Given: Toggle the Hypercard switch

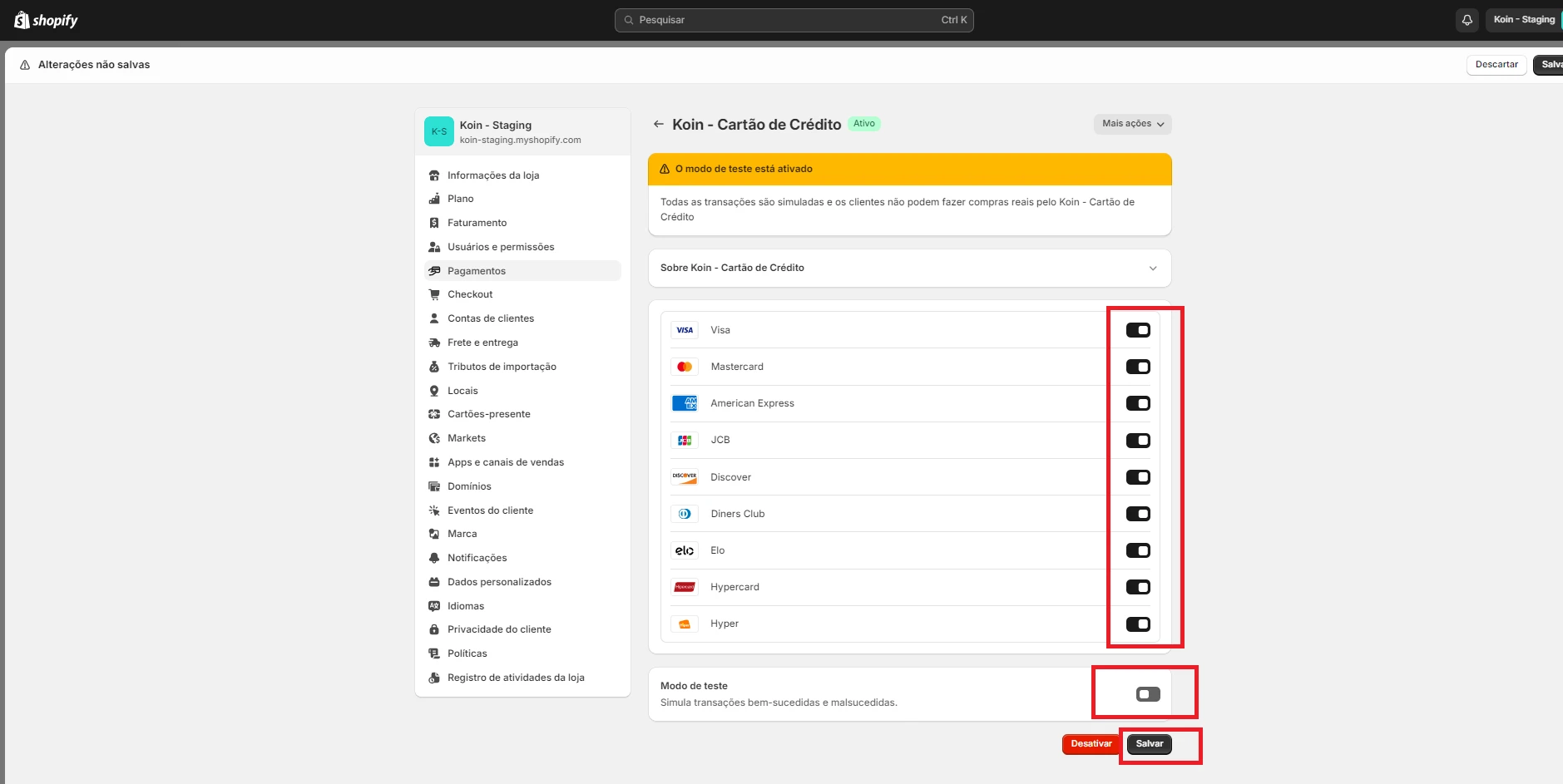Looking at the screenshot, I should 1138,587.
